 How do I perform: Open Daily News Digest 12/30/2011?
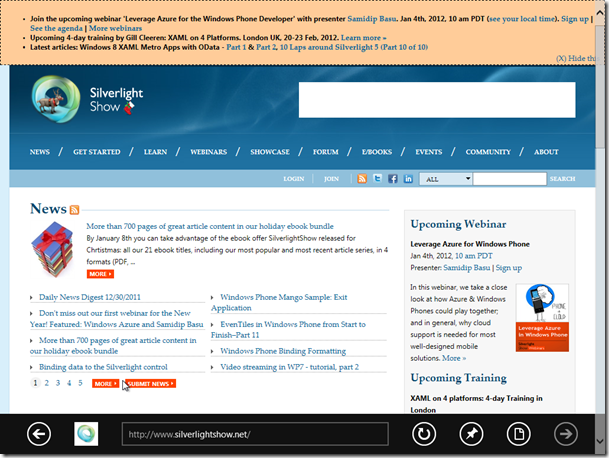pyautogui.click(x=90, y=297)
